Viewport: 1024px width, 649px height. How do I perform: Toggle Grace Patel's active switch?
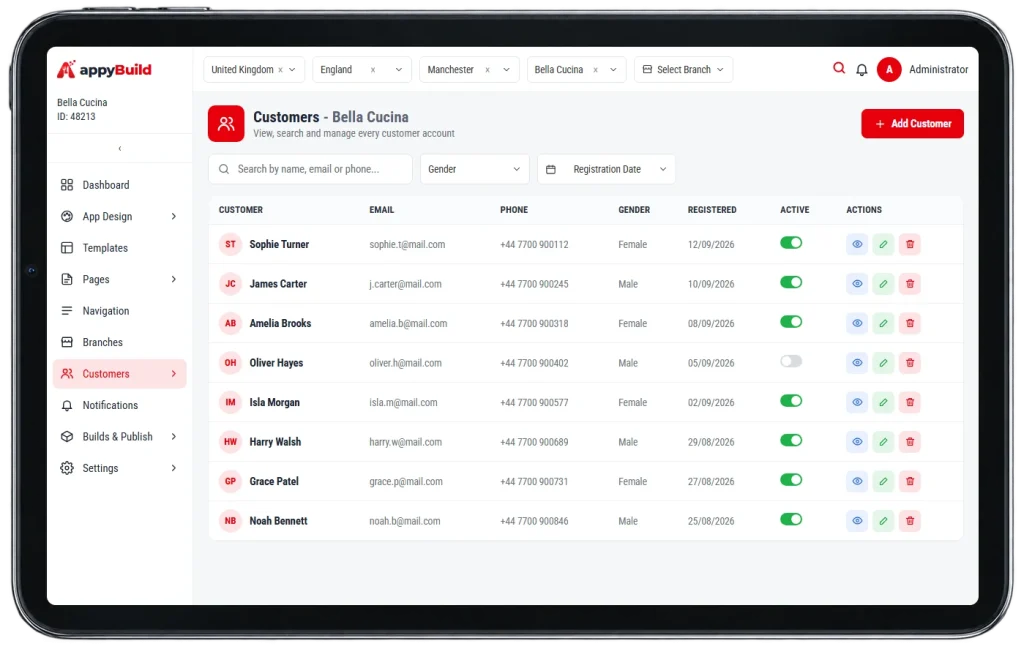[791, 480]
